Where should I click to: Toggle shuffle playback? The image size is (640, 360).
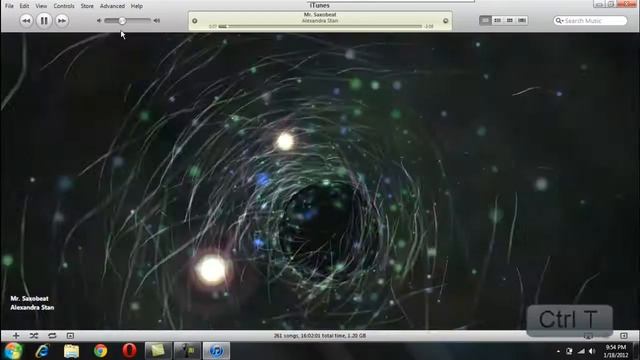34,336
